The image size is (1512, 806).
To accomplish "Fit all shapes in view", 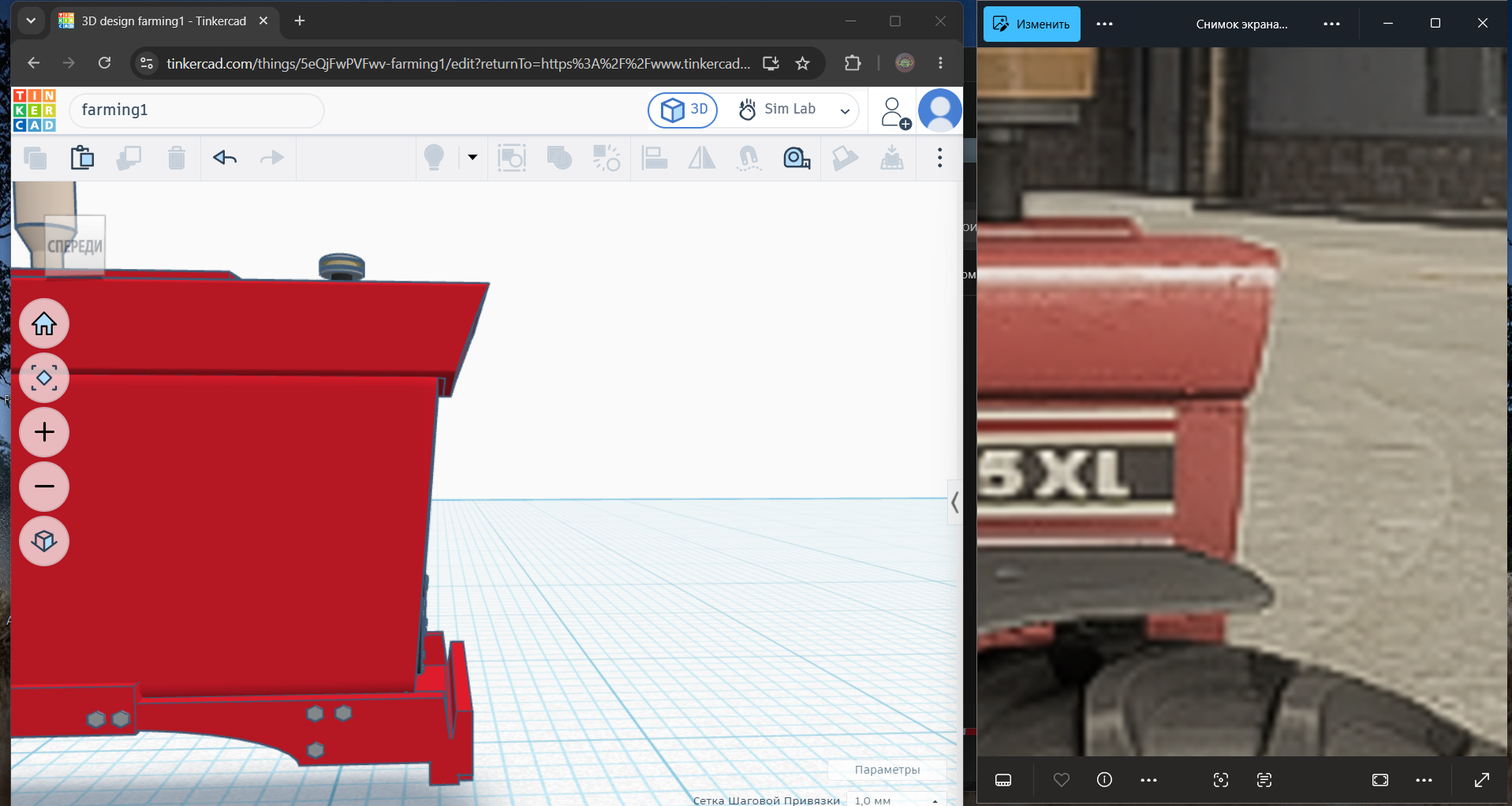I will [x=44, y=379].
